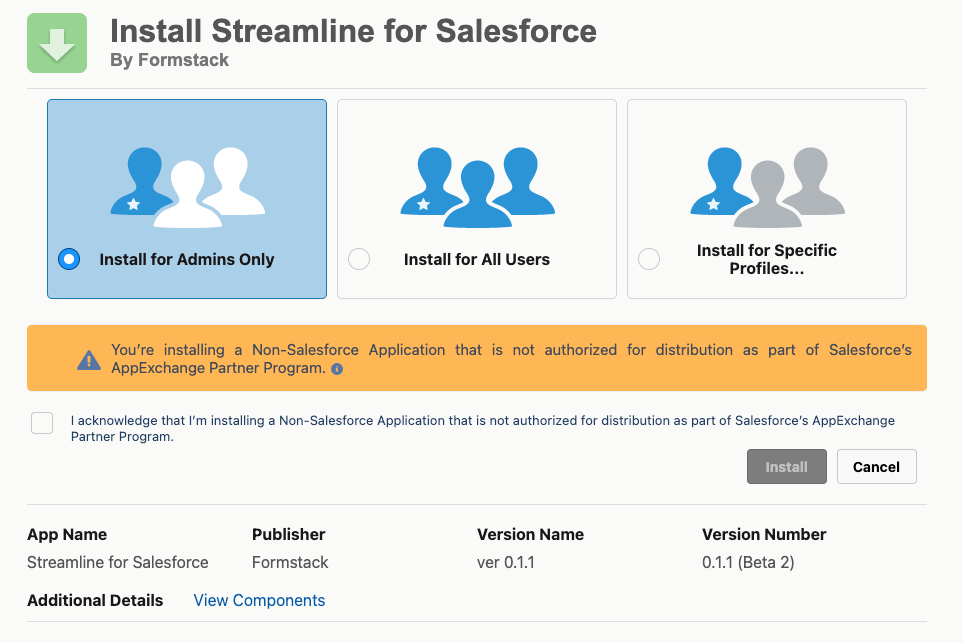The height and width of the screenshot is (643, 963).
Task: Open the View Components link
Action: tap(259, 600)
